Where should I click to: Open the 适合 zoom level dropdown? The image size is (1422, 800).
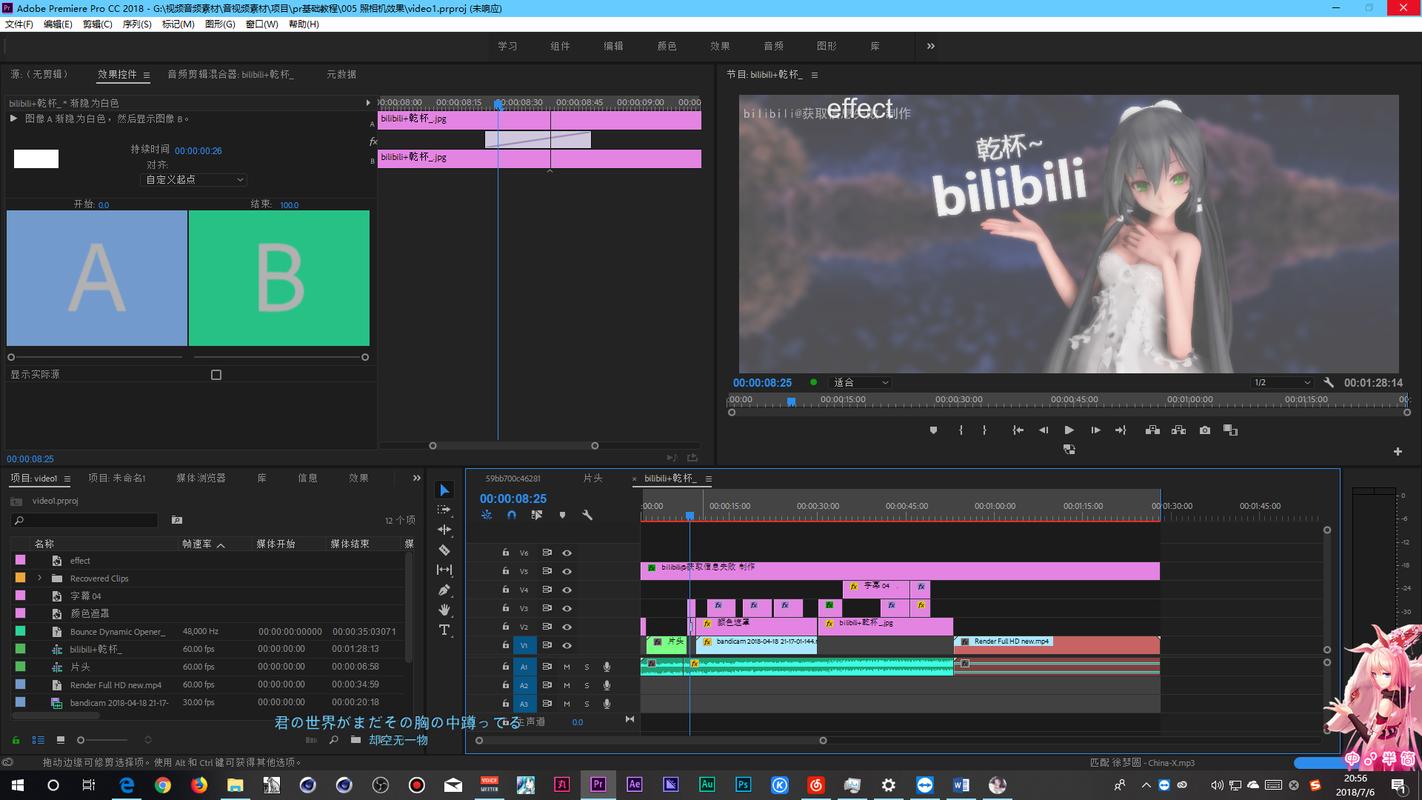tap(860, 383)
